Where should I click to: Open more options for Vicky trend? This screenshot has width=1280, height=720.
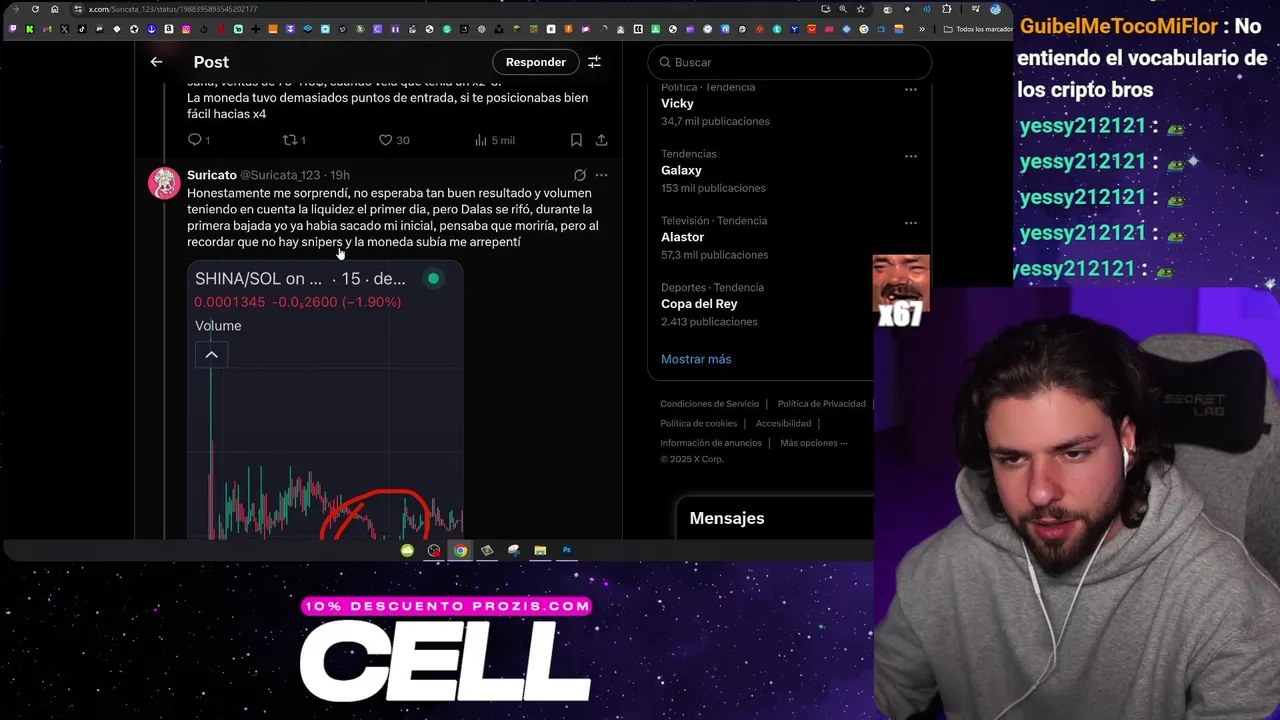(911, 89)
